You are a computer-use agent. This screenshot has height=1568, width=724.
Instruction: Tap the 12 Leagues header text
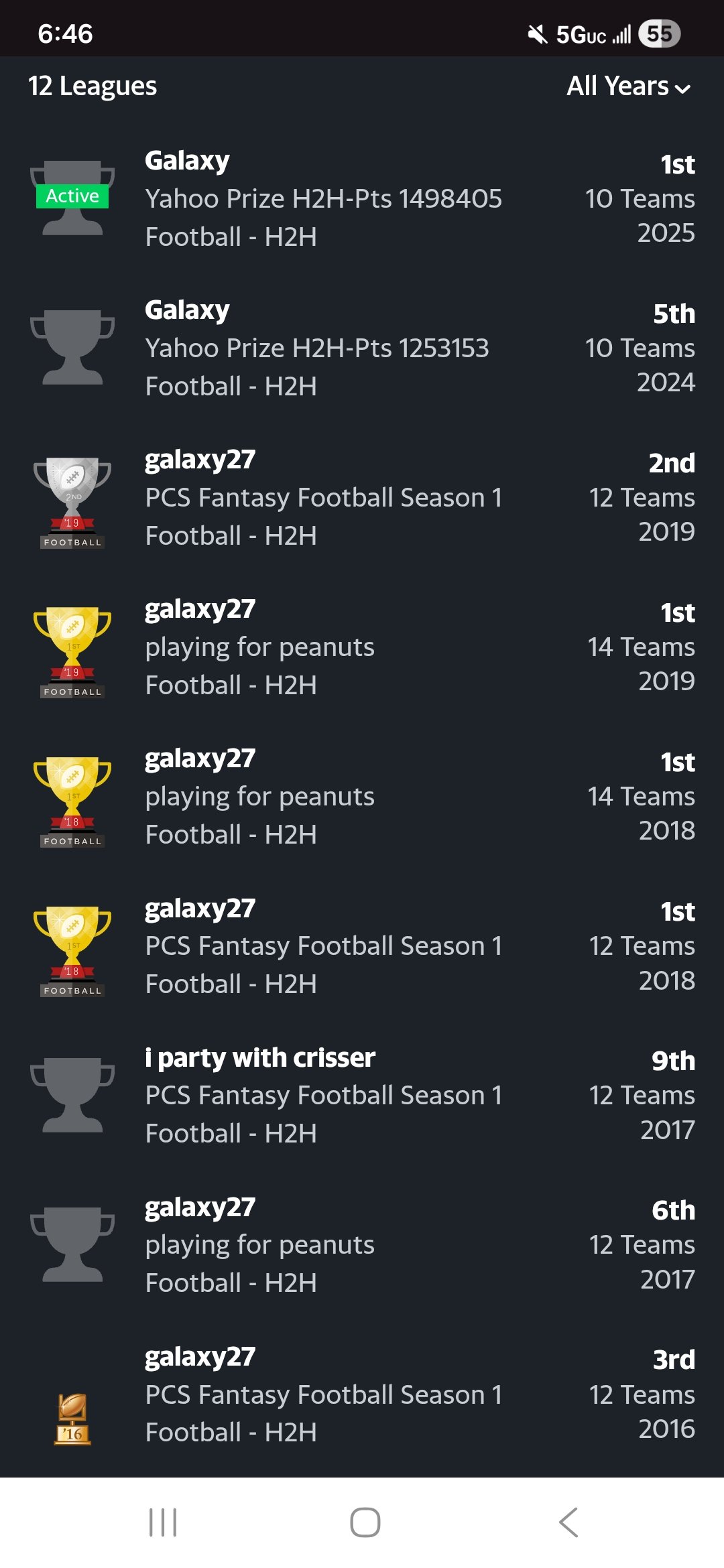(93, 86)
